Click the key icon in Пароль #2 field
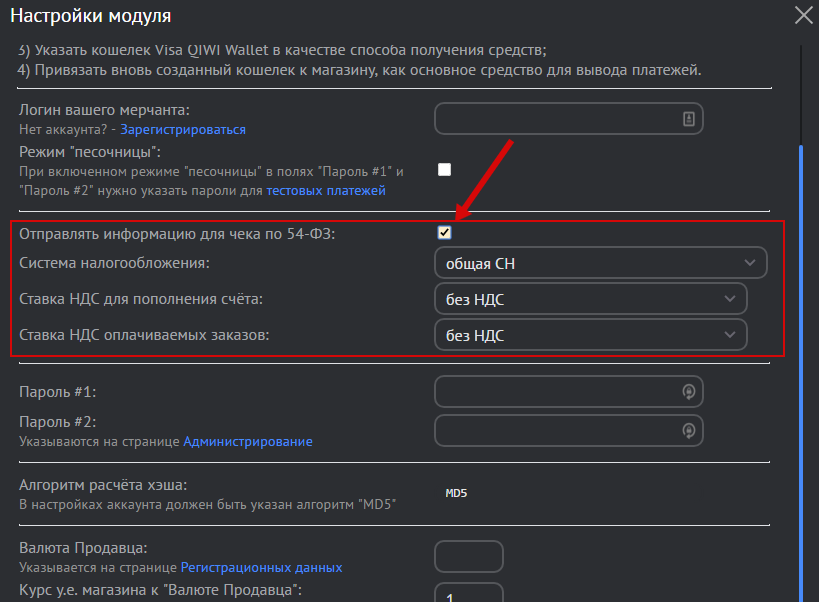Viewport: 819px width, 602px height. [688, 431]
